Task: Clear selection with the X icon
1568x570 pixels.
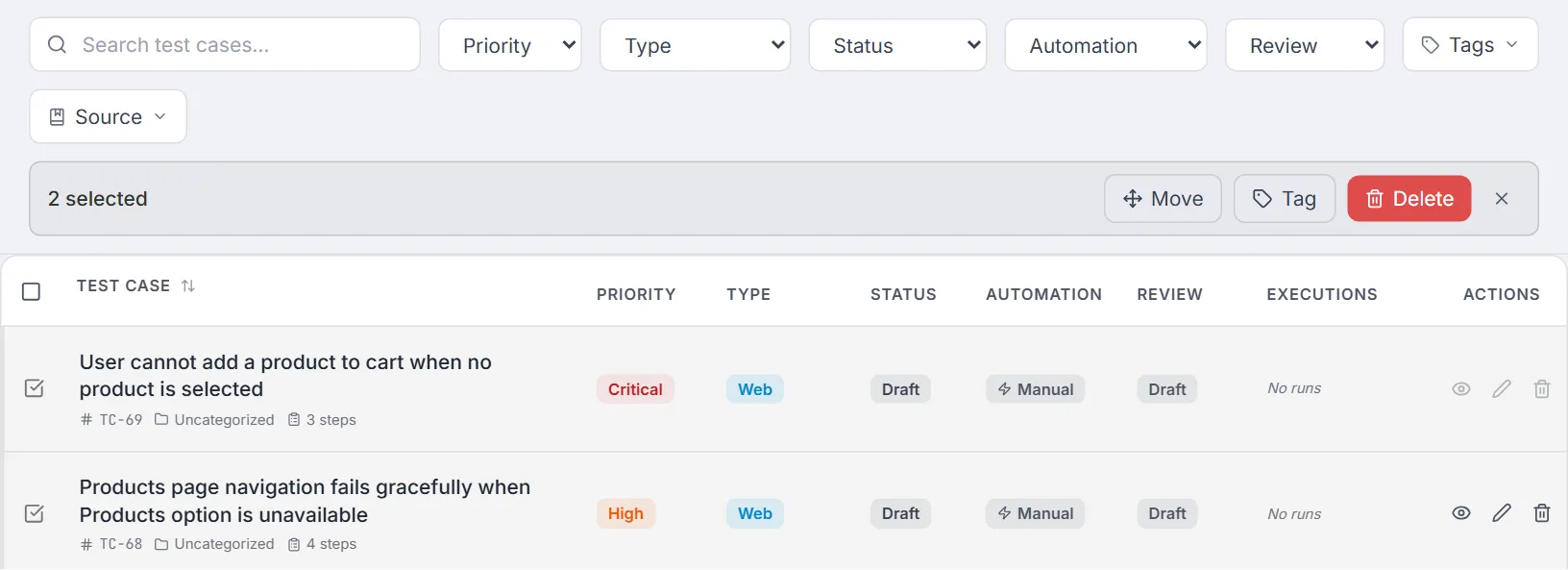Action: pos(1502,199)
